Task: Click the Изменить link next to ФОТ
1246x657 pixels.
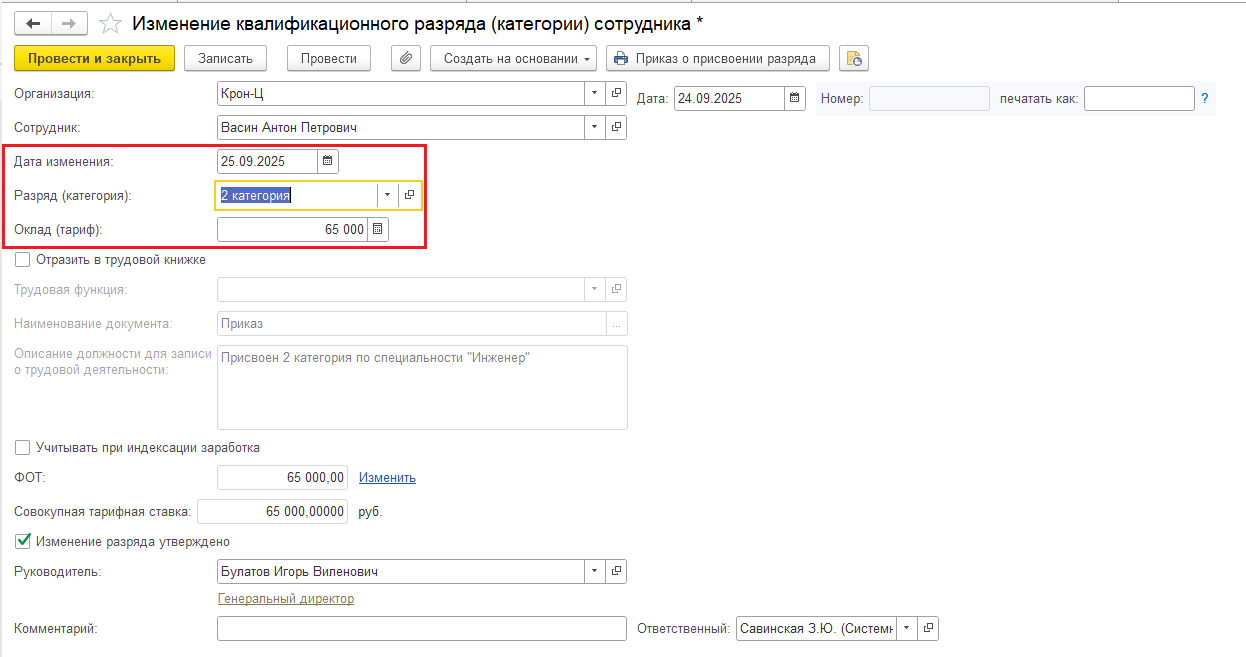Action: (387, 478)
